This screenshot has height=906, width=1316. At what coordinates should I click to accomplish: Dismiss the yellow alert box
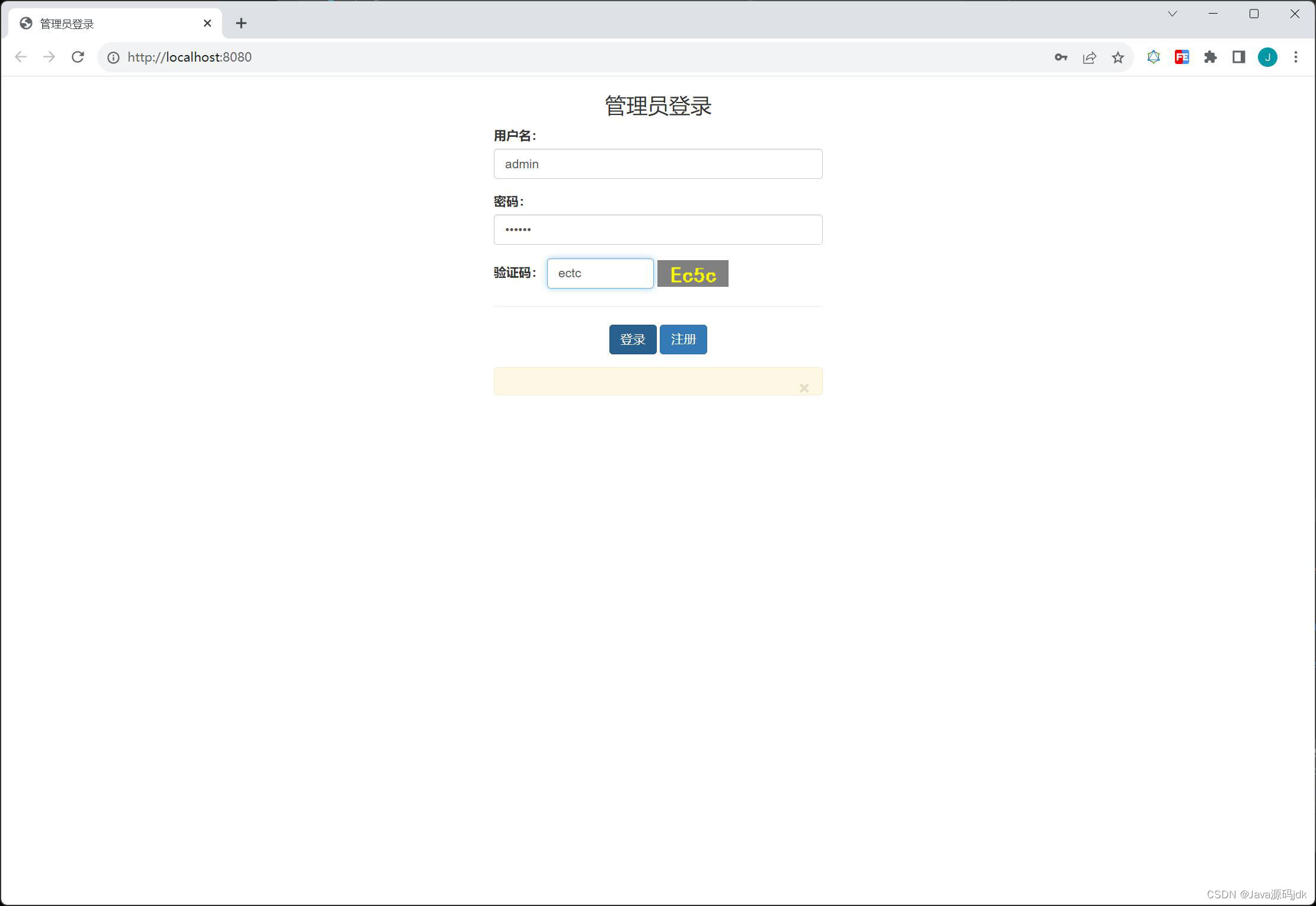tap(804, 388)
